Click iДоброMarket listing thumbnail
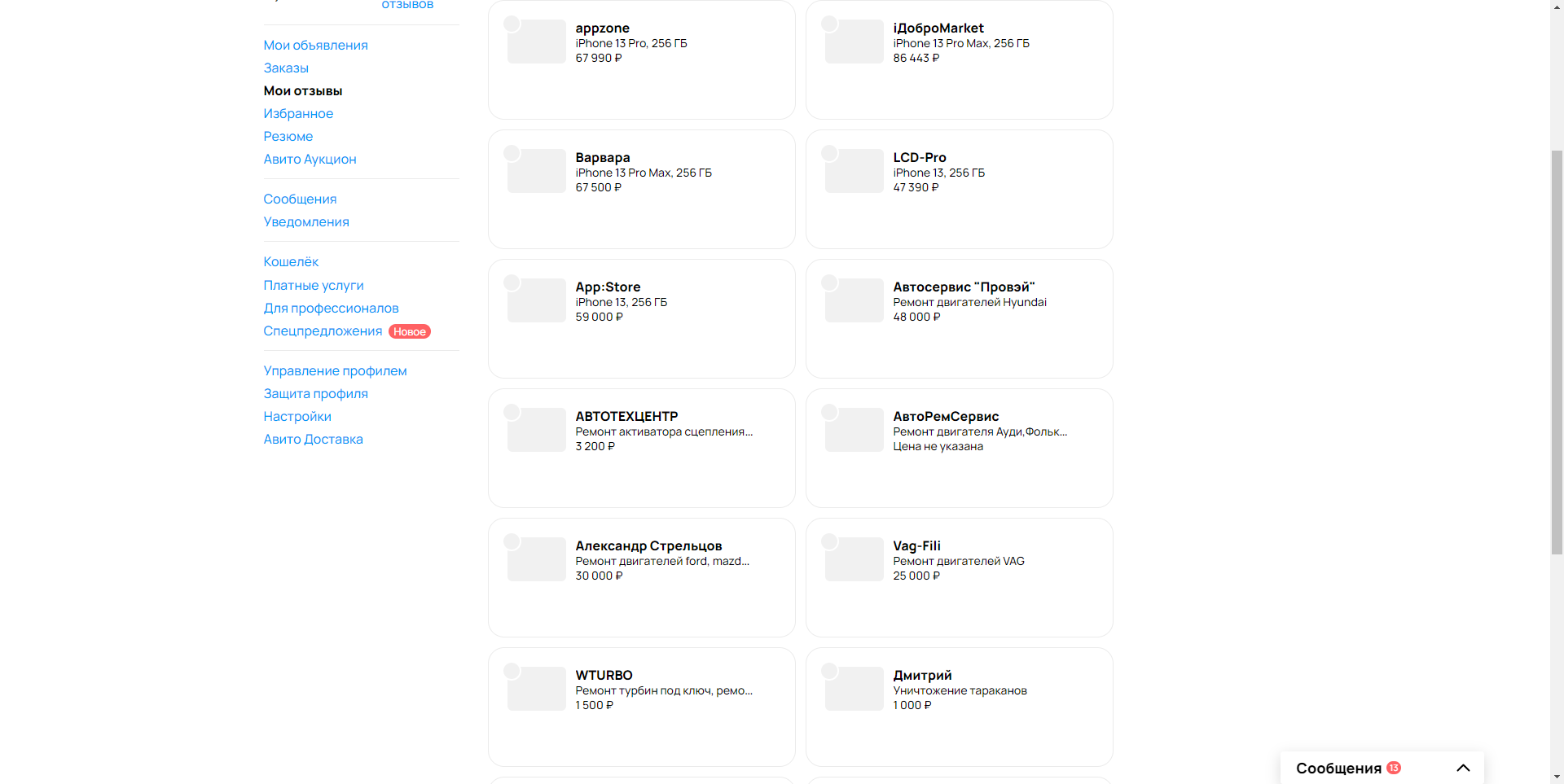 coord(854,42)
